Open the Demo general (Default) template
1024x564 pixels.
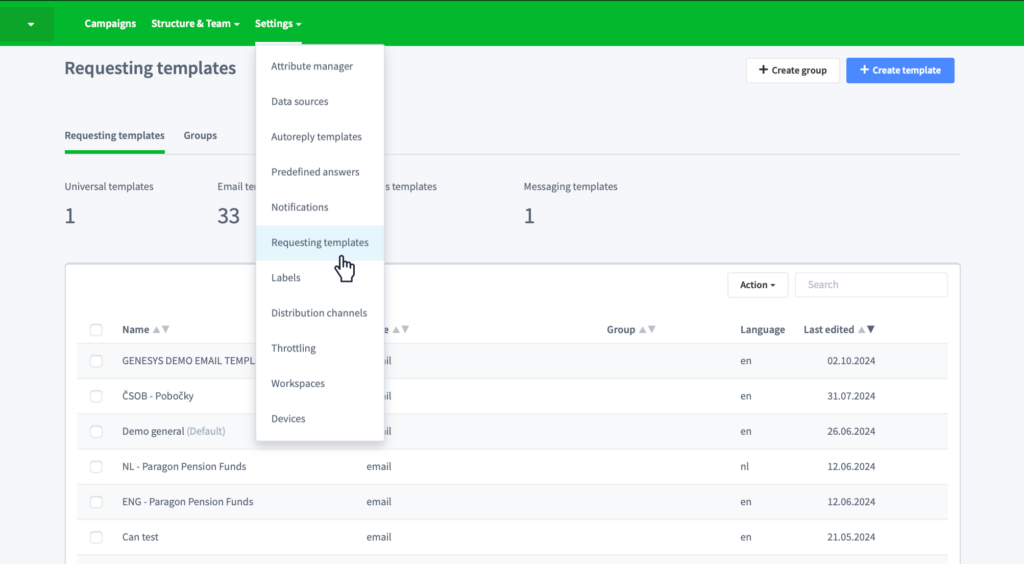coord(174,431)
